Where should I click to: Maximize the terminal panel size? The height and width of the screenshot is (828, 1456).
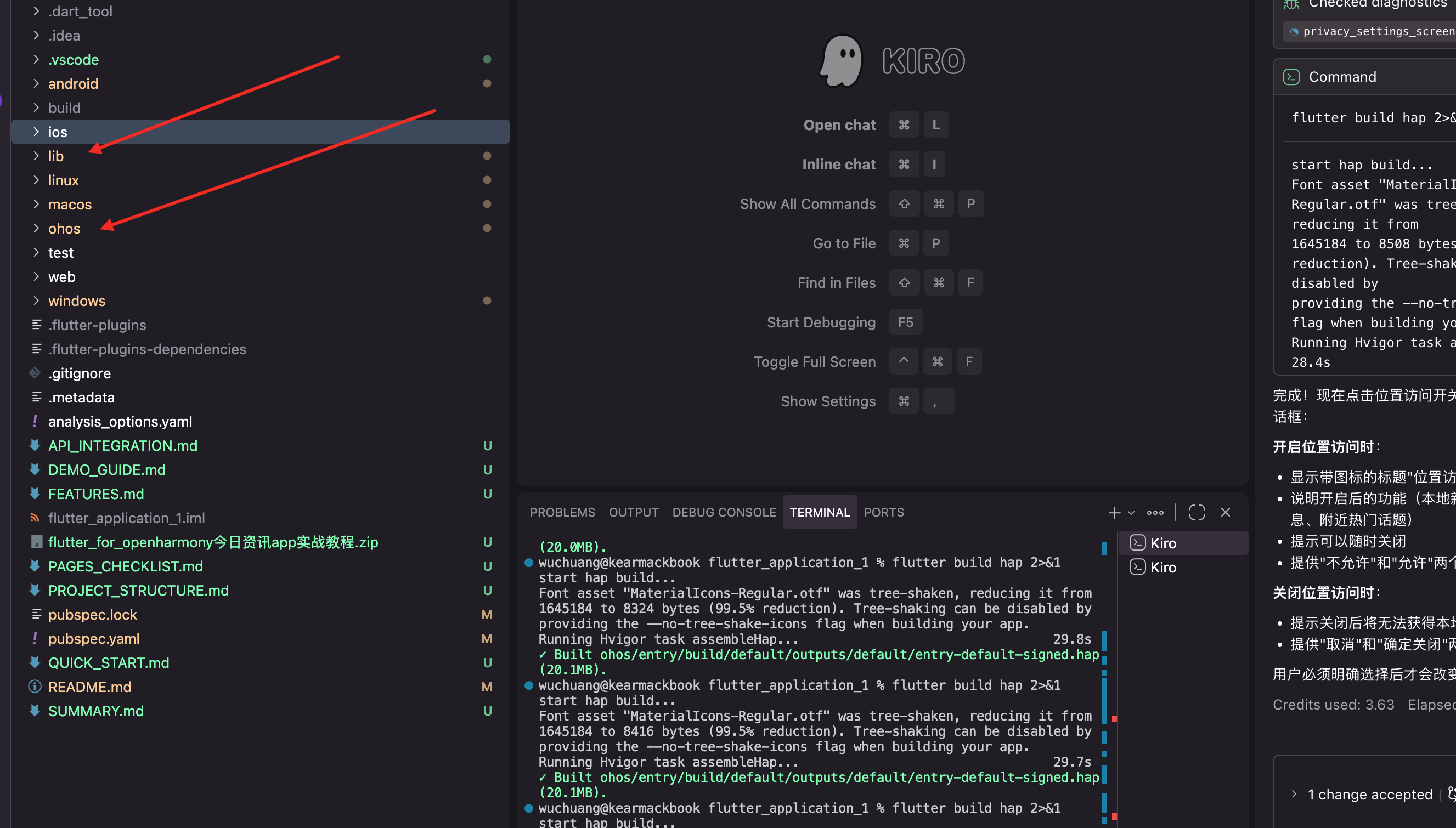(1197, 512)
